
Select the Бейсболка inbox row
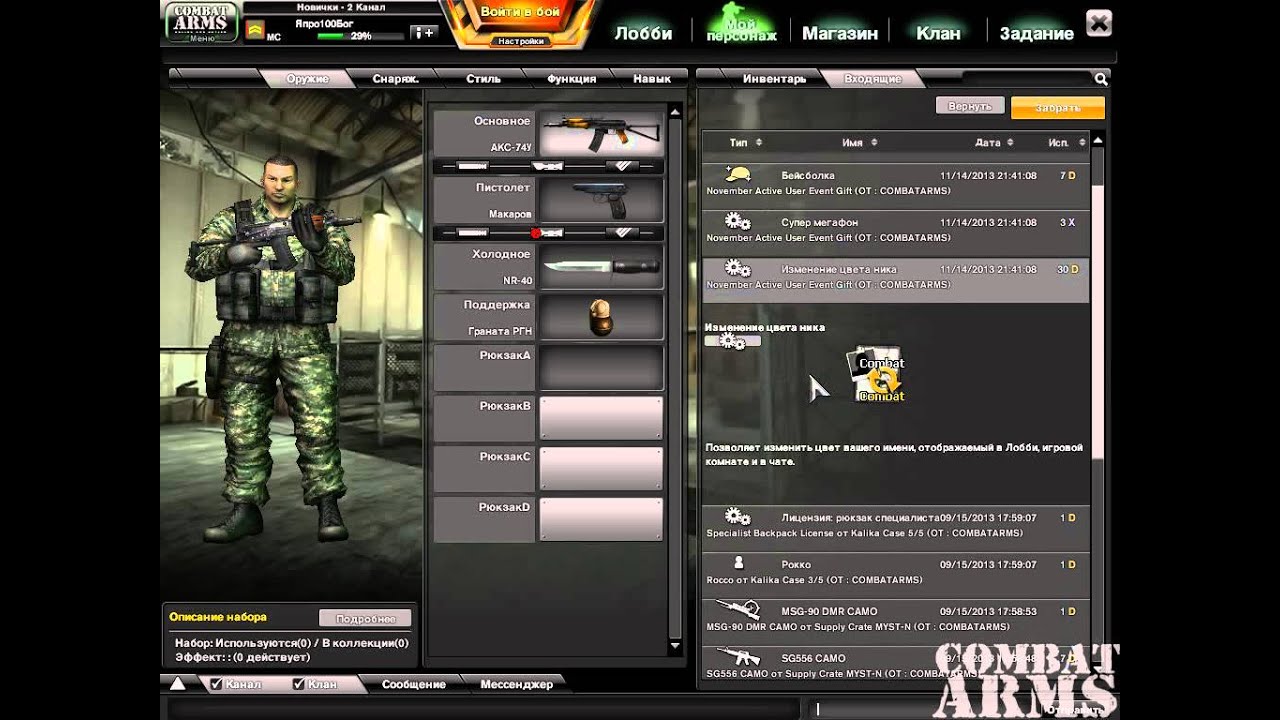coord(896,181)
